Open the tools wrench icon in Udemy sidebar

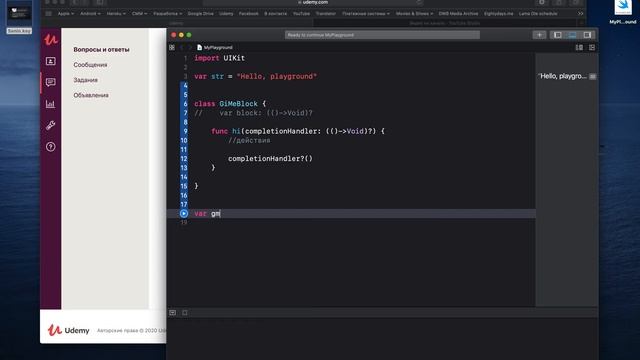click(51, 125)
